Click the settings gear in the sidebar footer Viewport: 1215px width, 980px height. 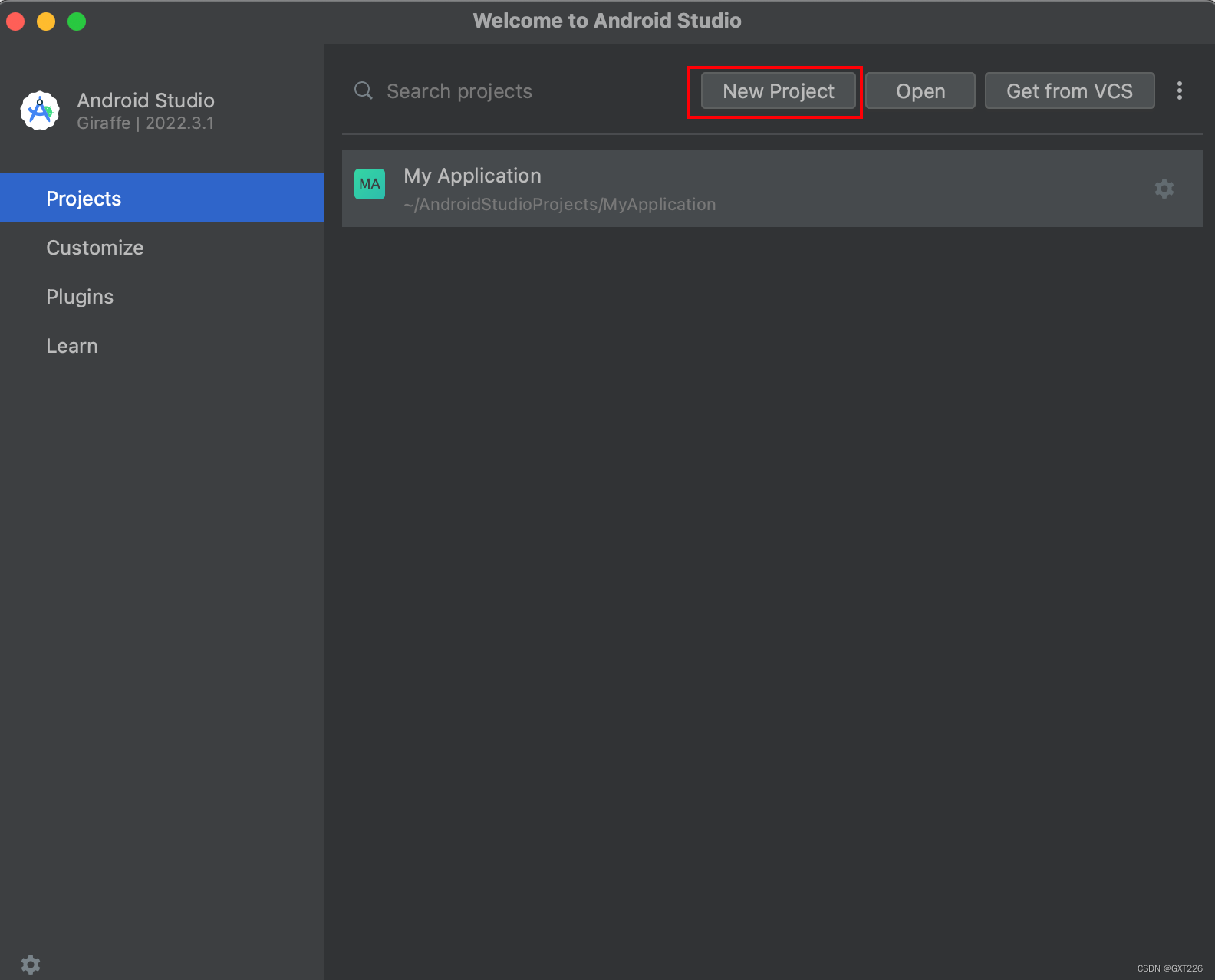[31, 964]
